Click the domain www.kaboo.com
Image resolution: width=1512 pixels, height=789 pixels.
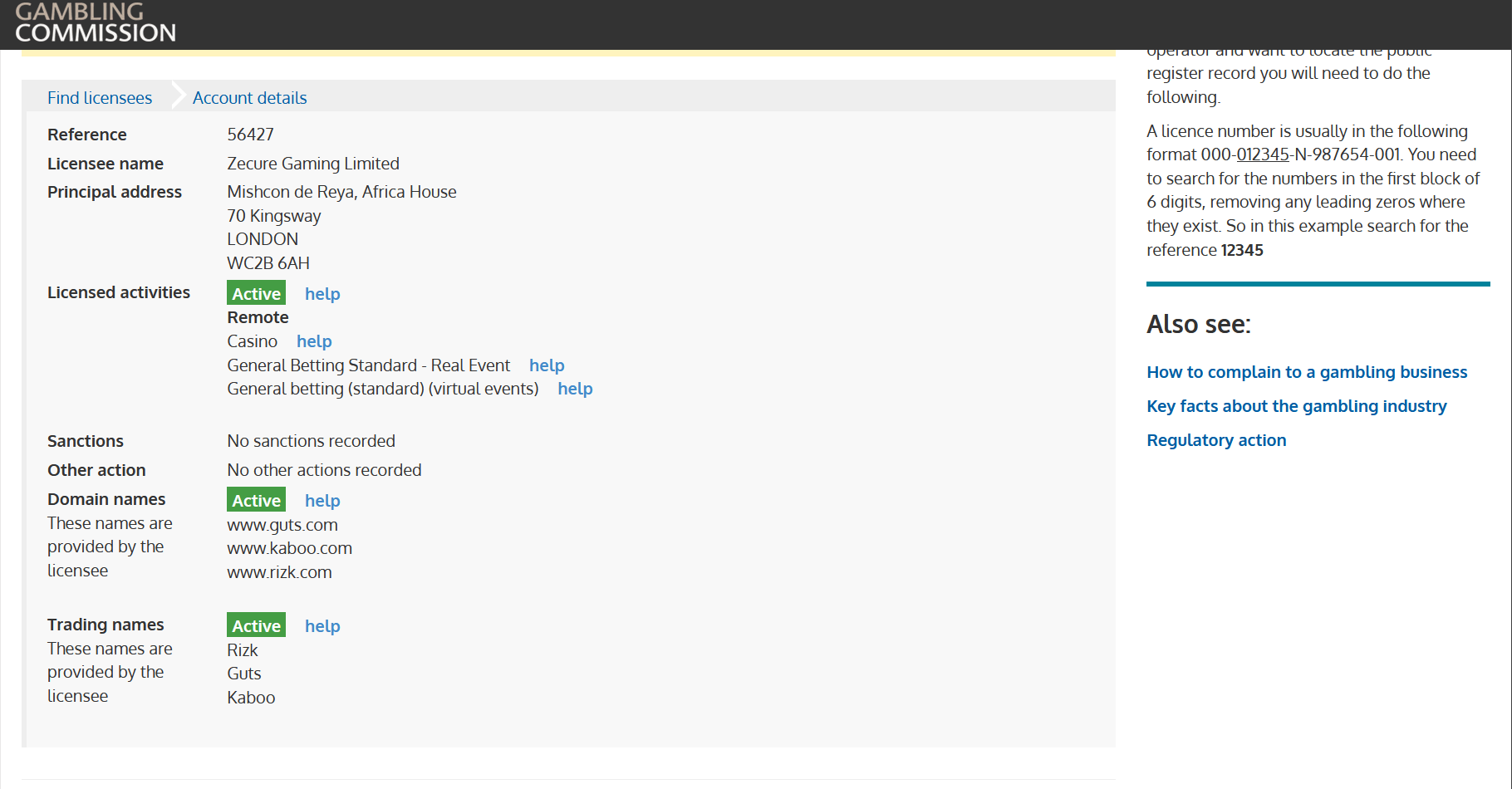(290, 548)
